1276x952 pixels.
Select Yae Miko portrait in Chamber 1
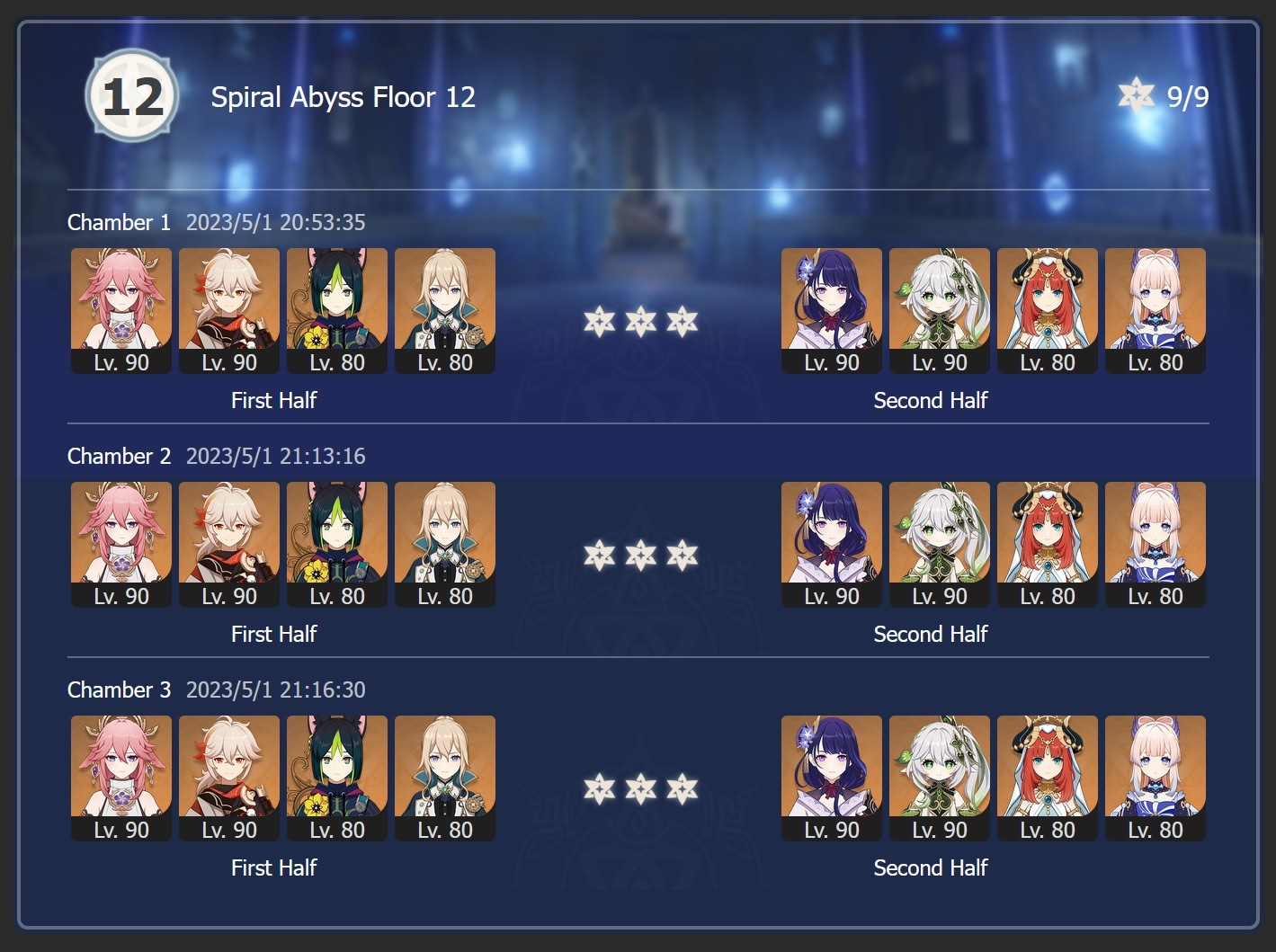click(x=121, y=311)
